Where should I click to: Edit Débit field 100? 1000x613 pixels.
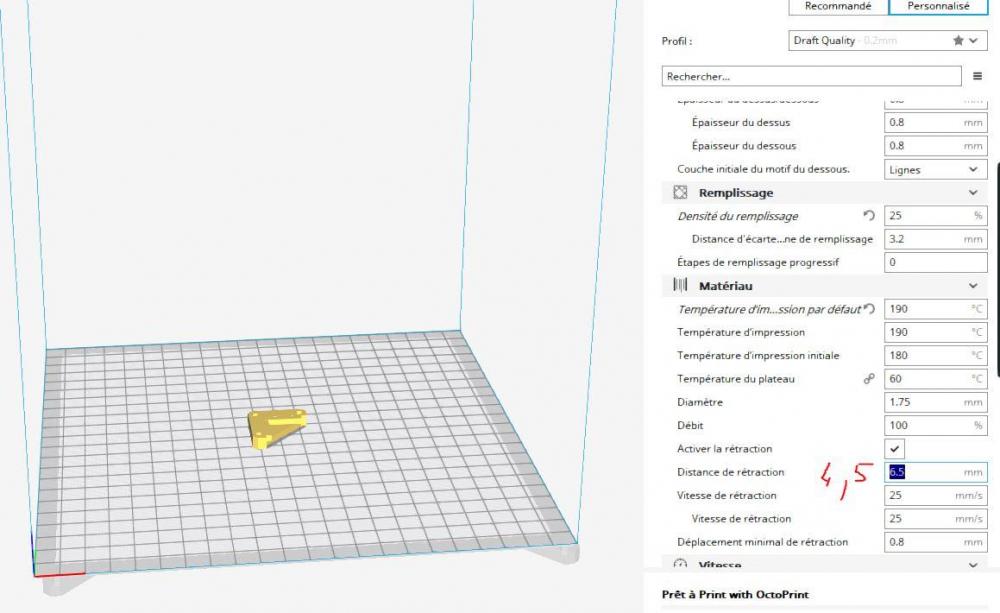point(935,425)
